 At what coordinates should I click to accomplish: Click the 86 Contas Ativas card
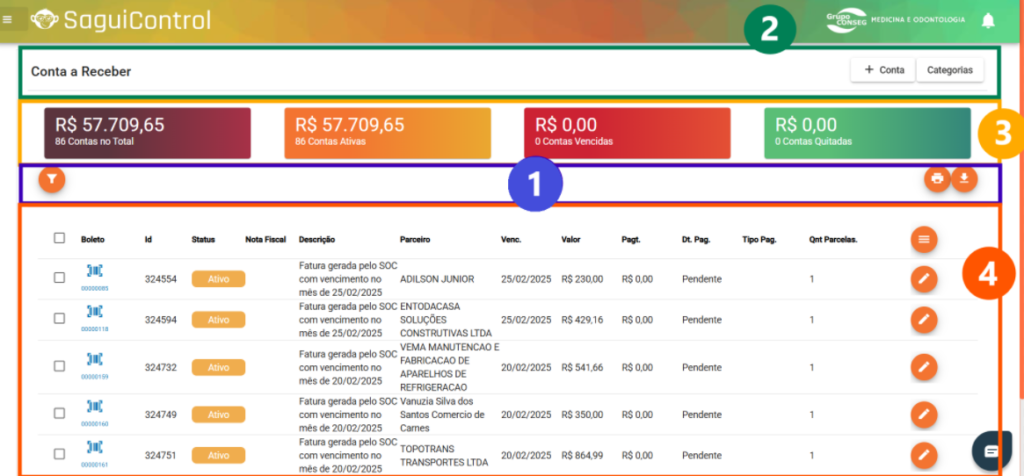pyautogui.click(x=387, y=132)
